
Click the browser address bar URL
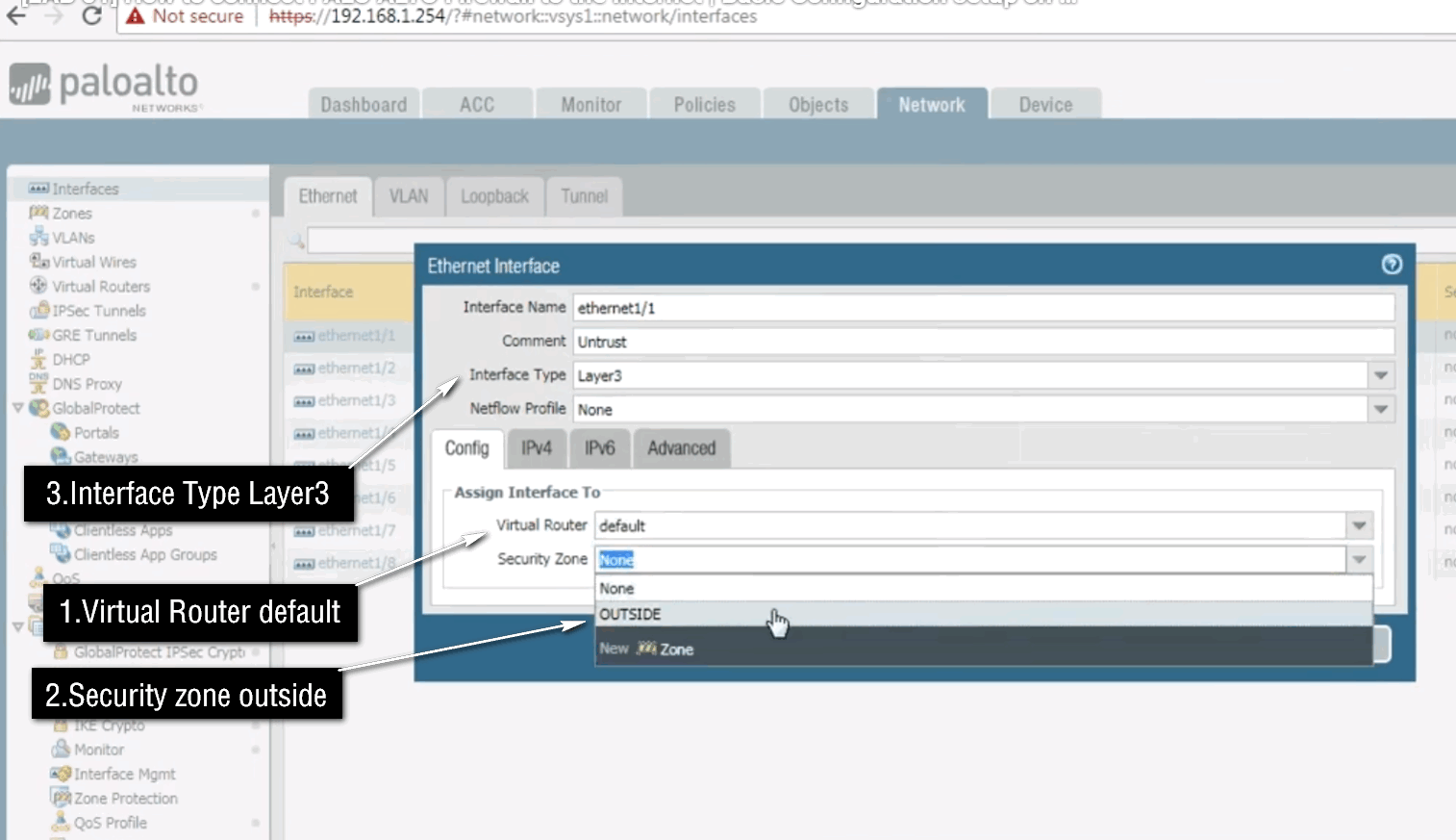click(513, 16)
